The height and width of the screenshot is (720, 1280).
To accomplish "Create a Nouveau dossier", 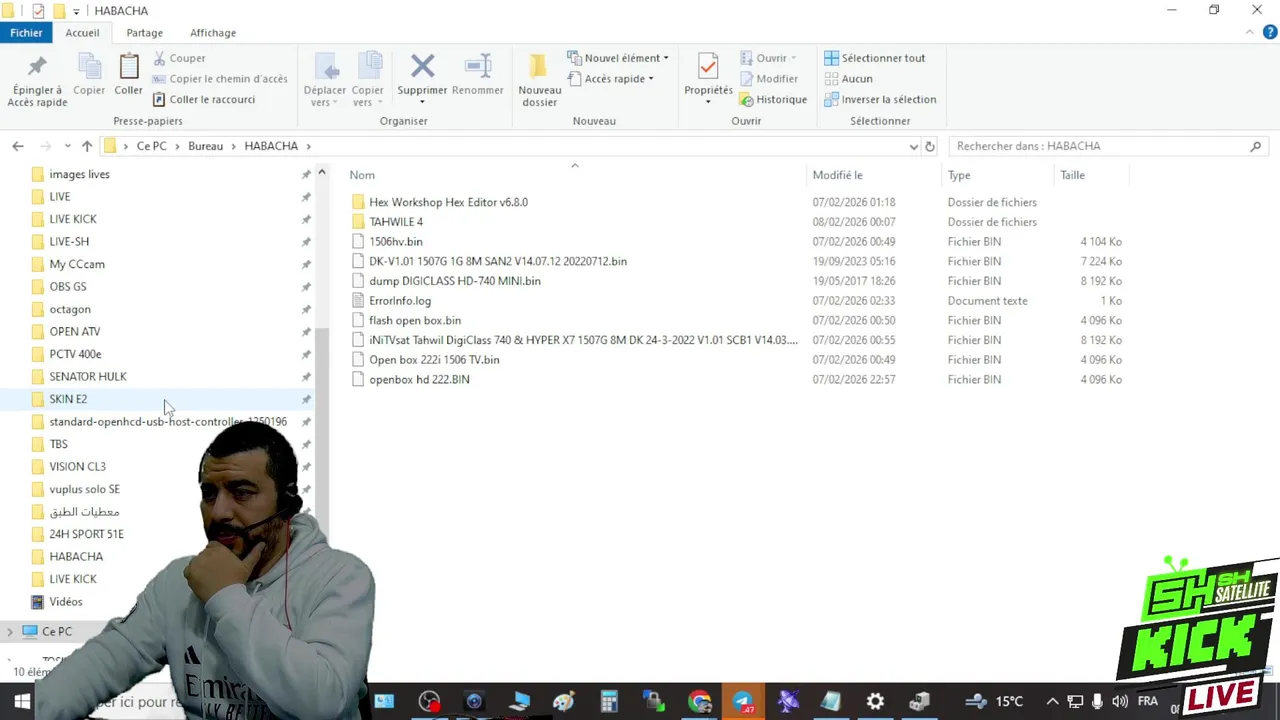I will click(539, 80).
